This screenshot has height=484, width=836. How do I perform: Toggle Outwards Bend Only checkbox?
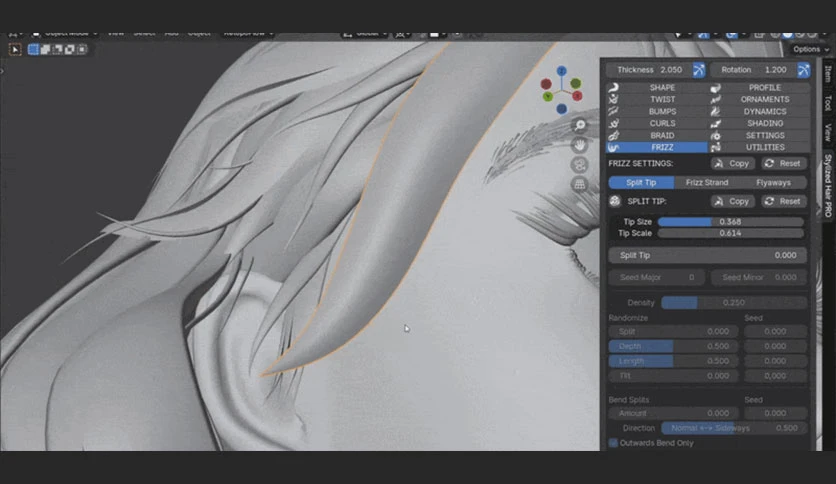click(614, 443)
